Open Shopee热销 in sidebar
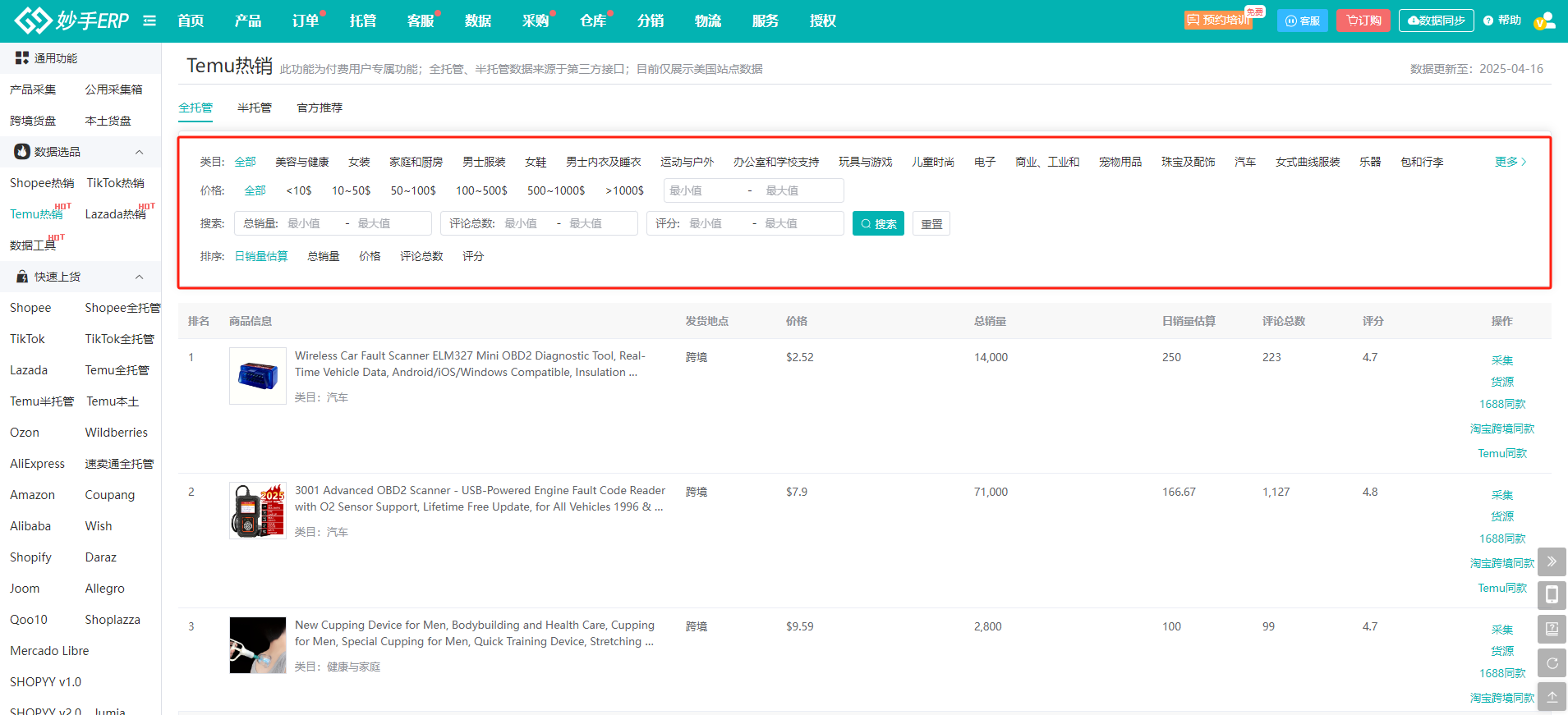Screen dimensions: 1568x715 click(42, 183)
